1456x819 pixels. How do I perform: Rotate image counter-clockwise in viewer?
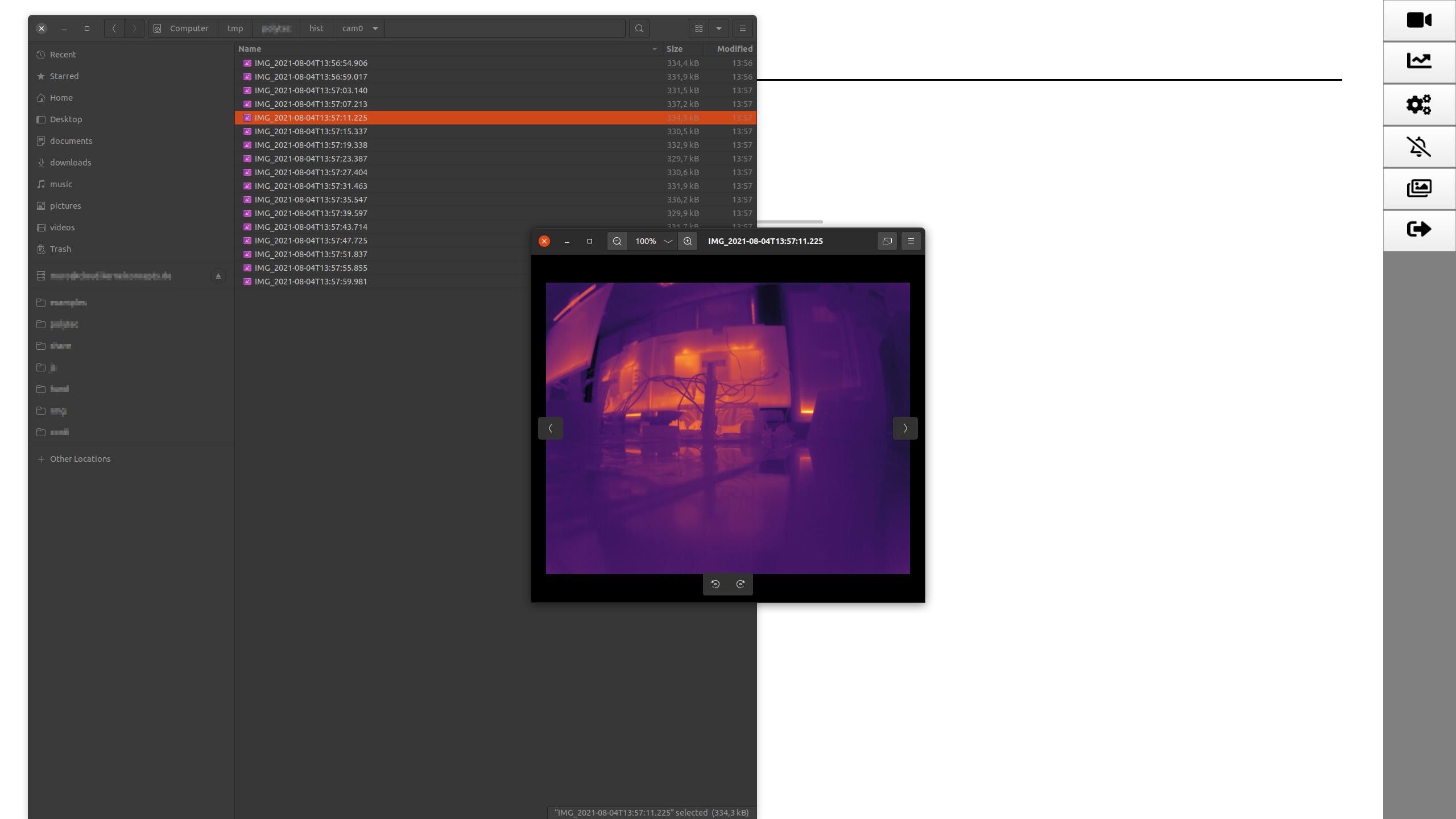715,584
